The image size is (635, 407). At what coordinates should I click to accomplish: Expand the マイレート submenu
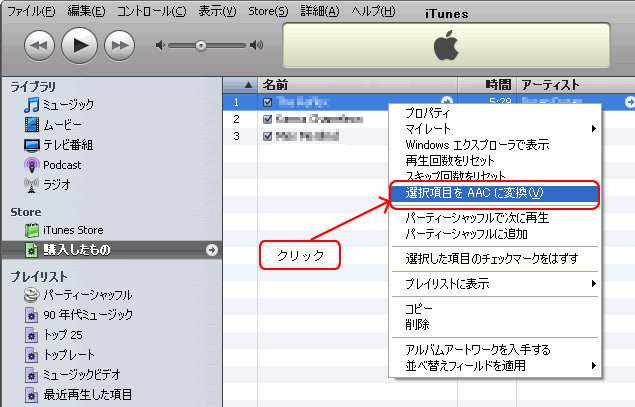coord(495,129)
